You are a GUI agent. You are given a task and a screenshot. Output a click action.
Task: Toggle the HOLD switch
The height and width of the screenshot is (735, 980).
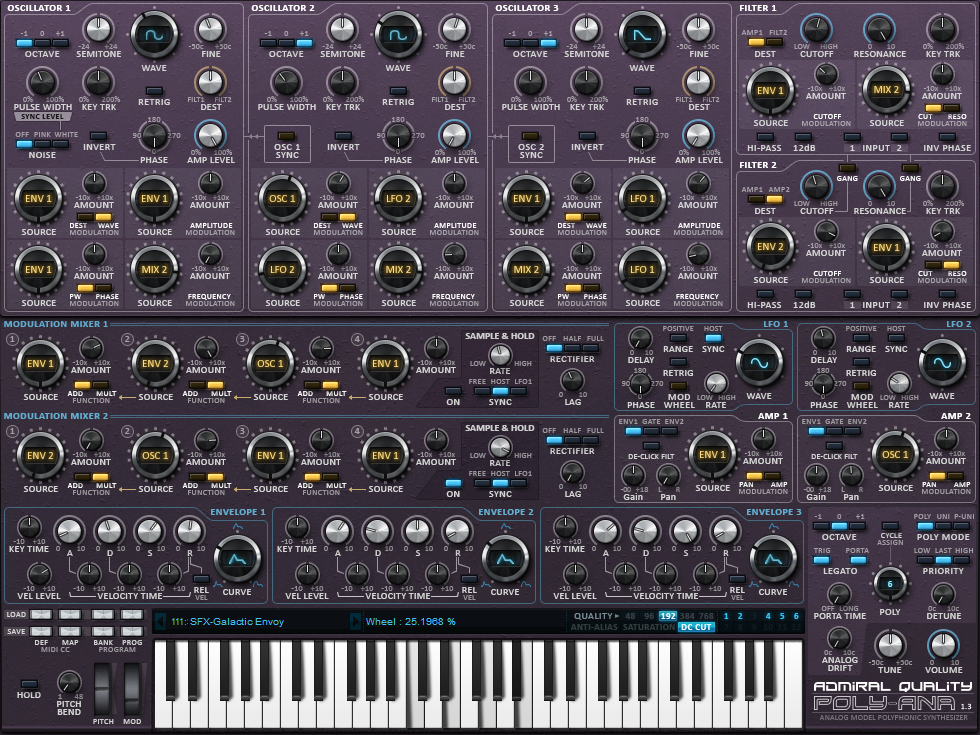pos(29,684)
